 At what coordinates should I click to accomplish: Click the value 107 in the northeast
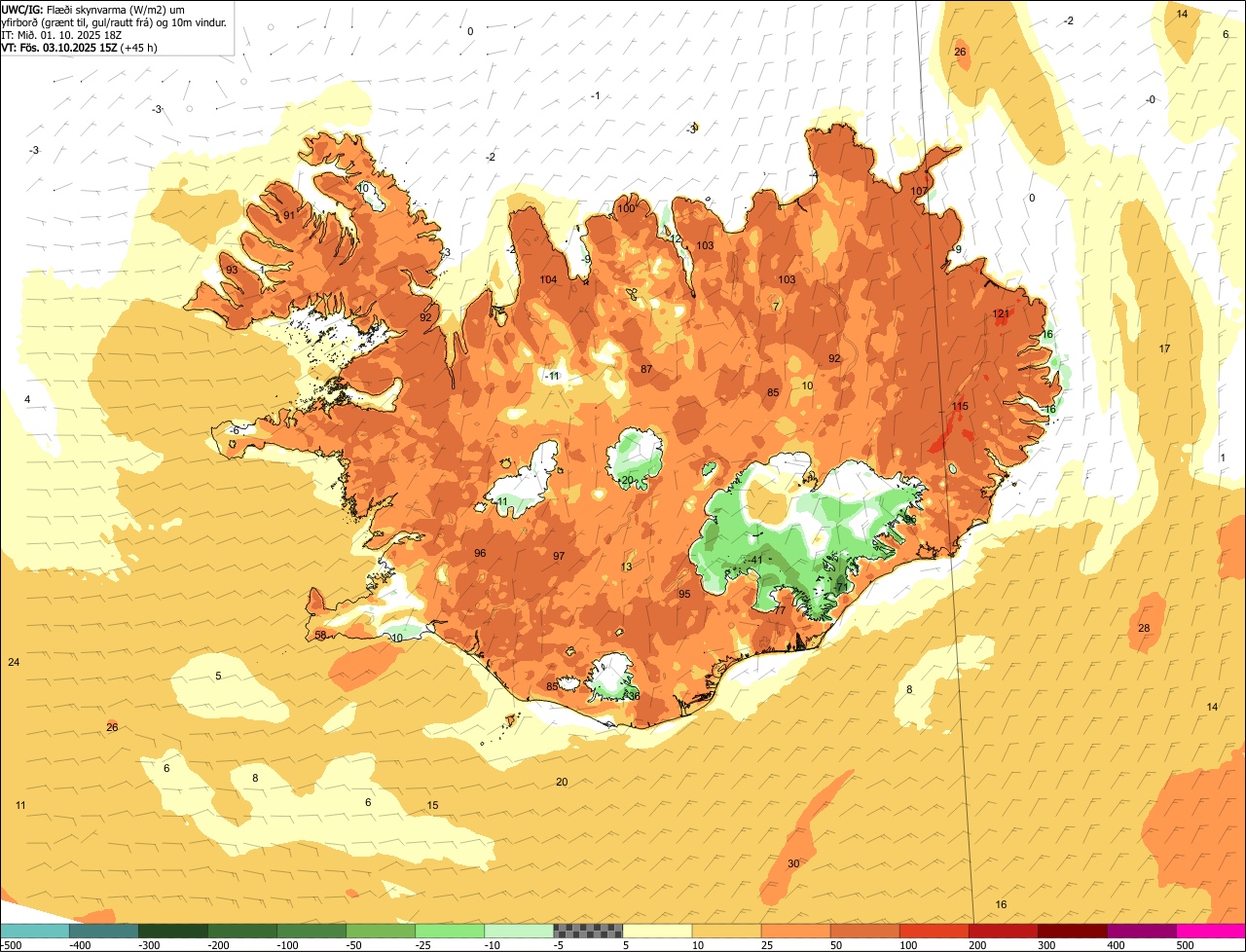919,190
